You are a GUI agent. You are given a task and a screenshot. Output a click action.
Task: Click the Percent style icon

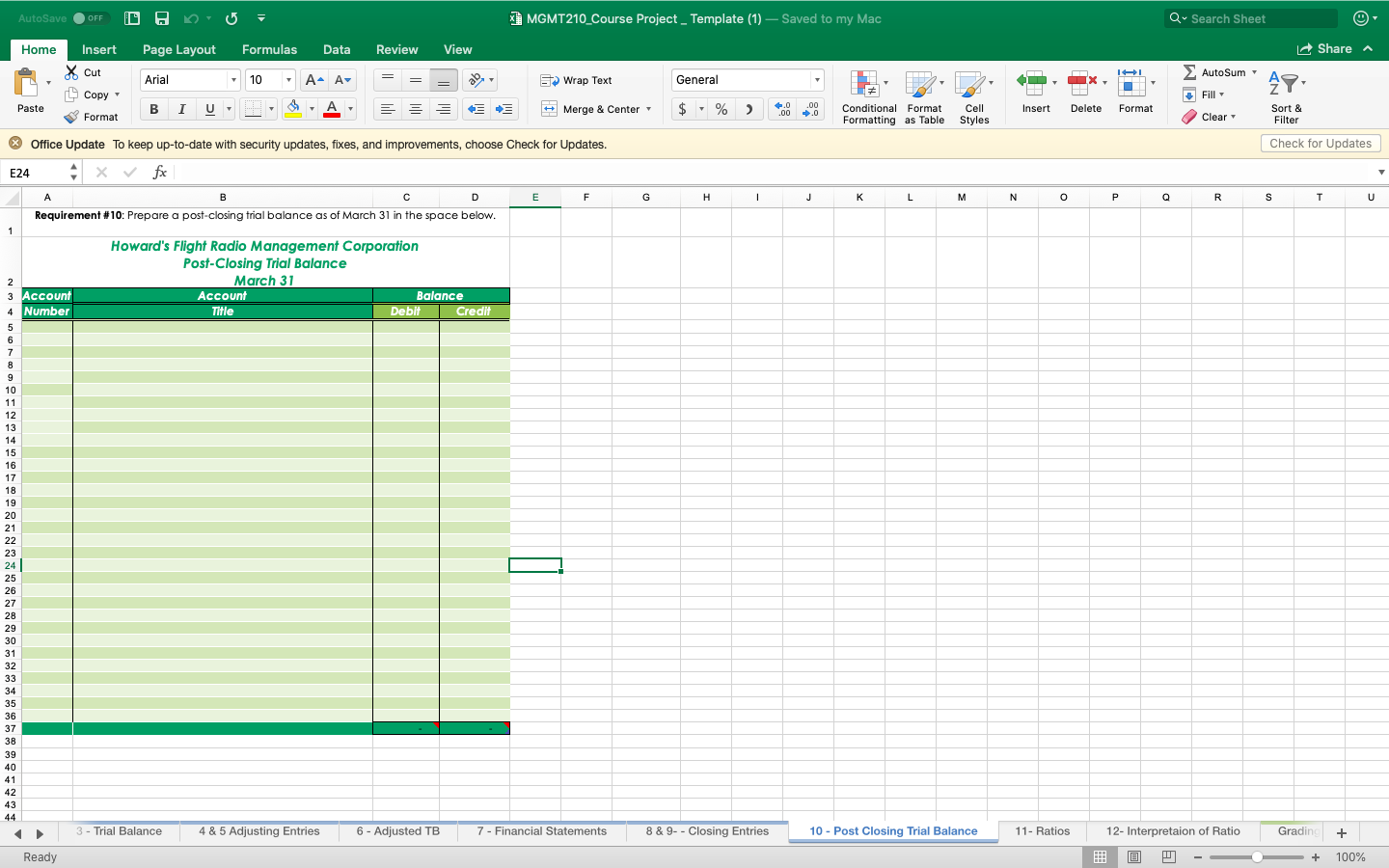click(x=721, y=109)
